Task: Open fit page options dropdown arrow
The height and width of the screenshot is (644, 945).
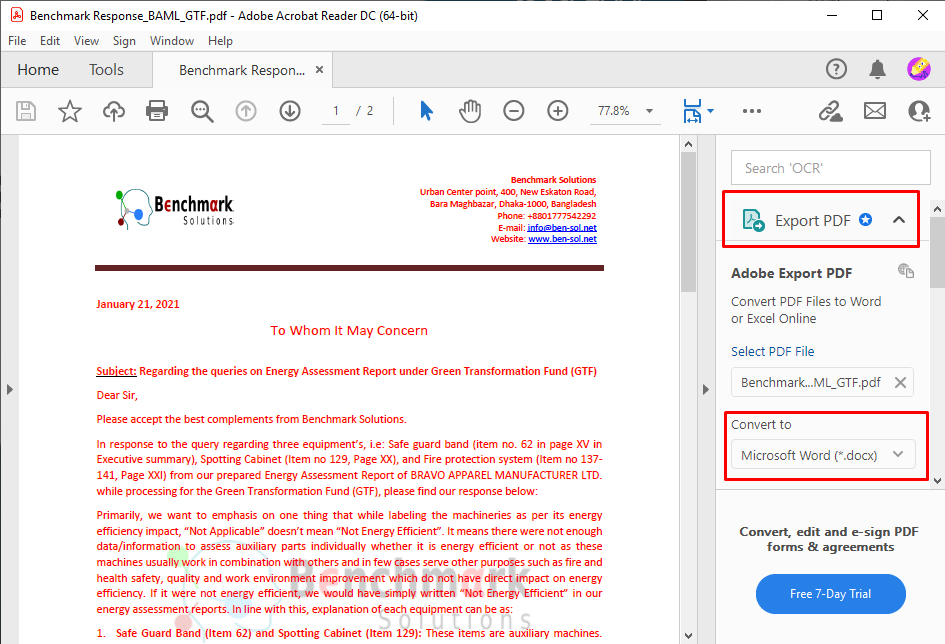Action: coord(711,111)
